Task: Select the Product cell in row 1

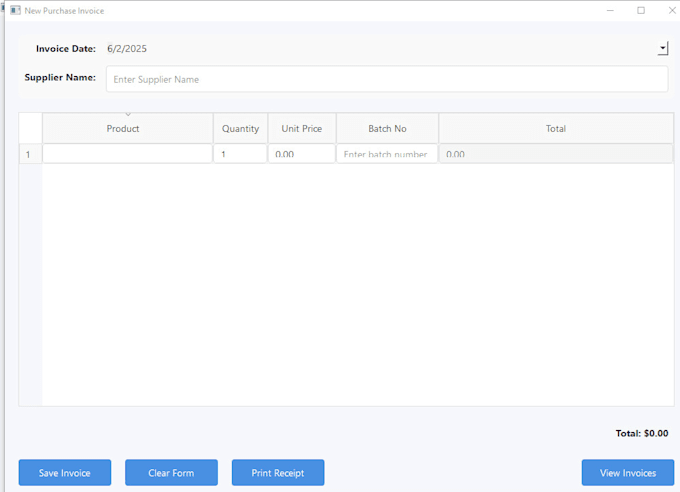Action: pyautogui.click(x=128, y=154)
